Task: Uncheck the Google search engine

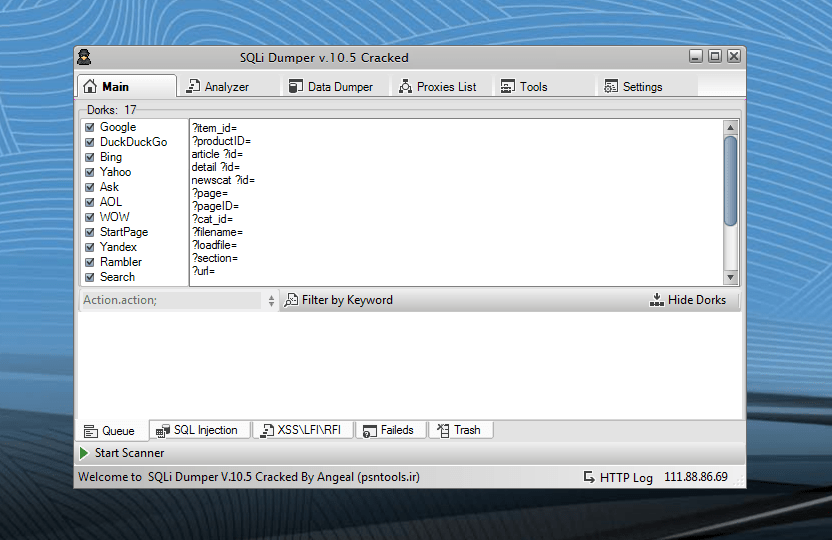Action: click(90, 127)
